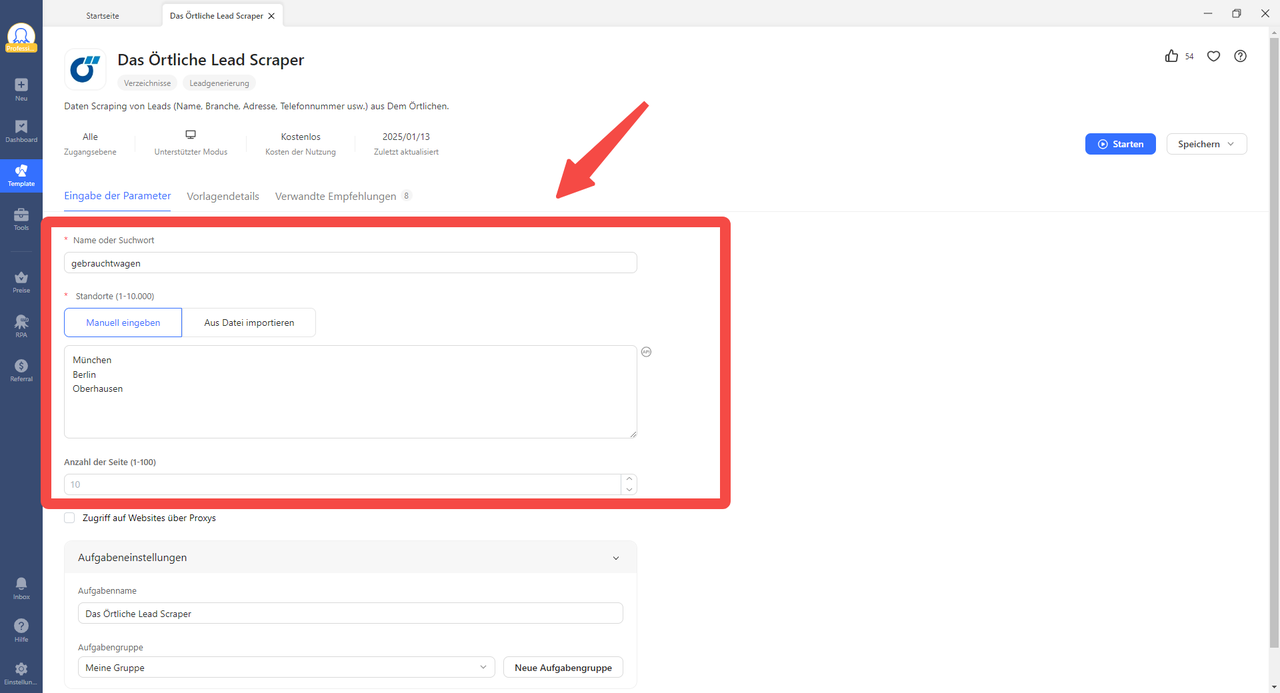Open the Tools sidebar section
This screenshot has height=693, width=1280.
(x=21, y=219)
